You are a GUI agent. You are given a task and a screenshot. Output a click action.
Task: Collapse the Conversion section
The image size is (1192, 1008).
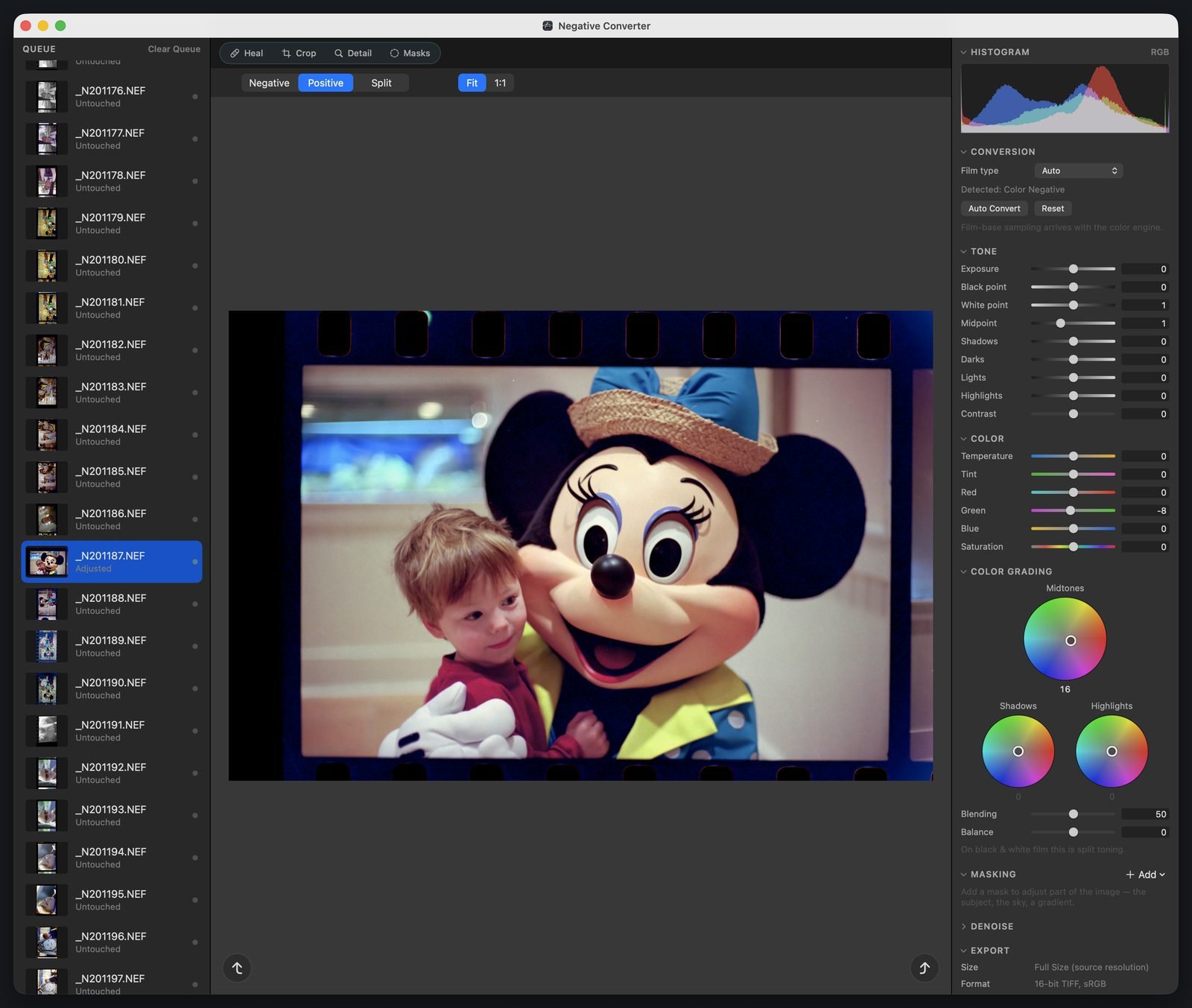[963, 152]
